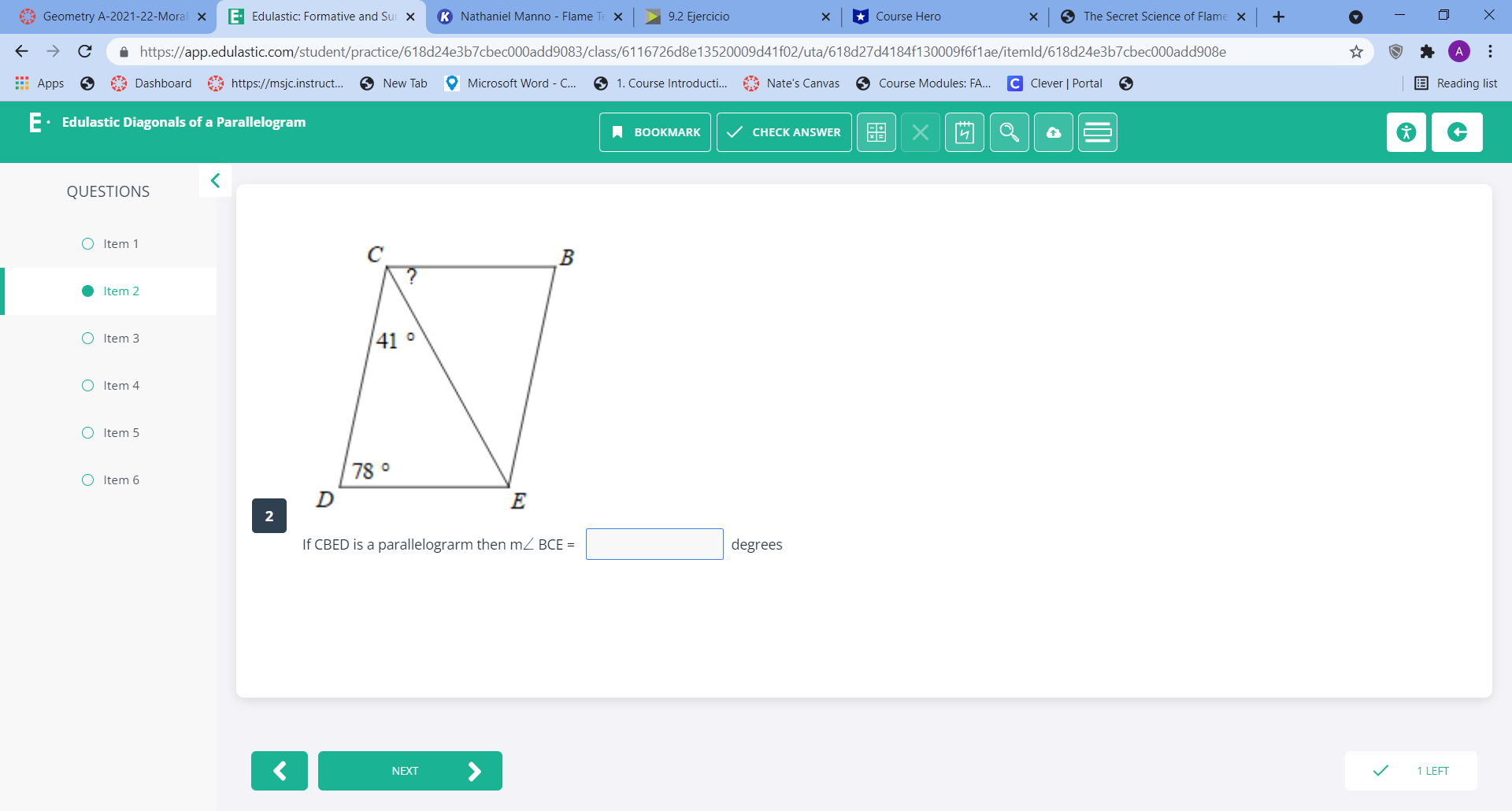The width and height of the screenshot is (1512, 811).
Task: Open the line reader tool
Action: [x=1097, y=131]
